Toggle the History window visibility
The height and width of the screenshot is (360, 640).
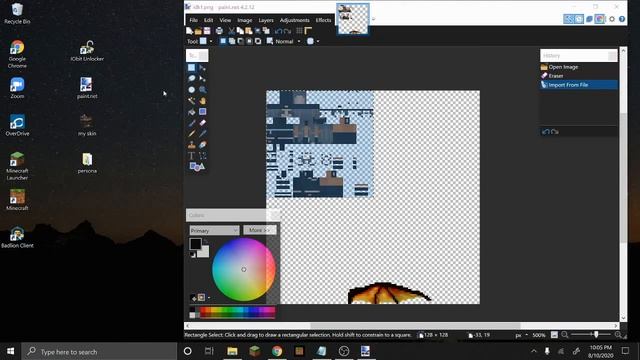[579, 19]
